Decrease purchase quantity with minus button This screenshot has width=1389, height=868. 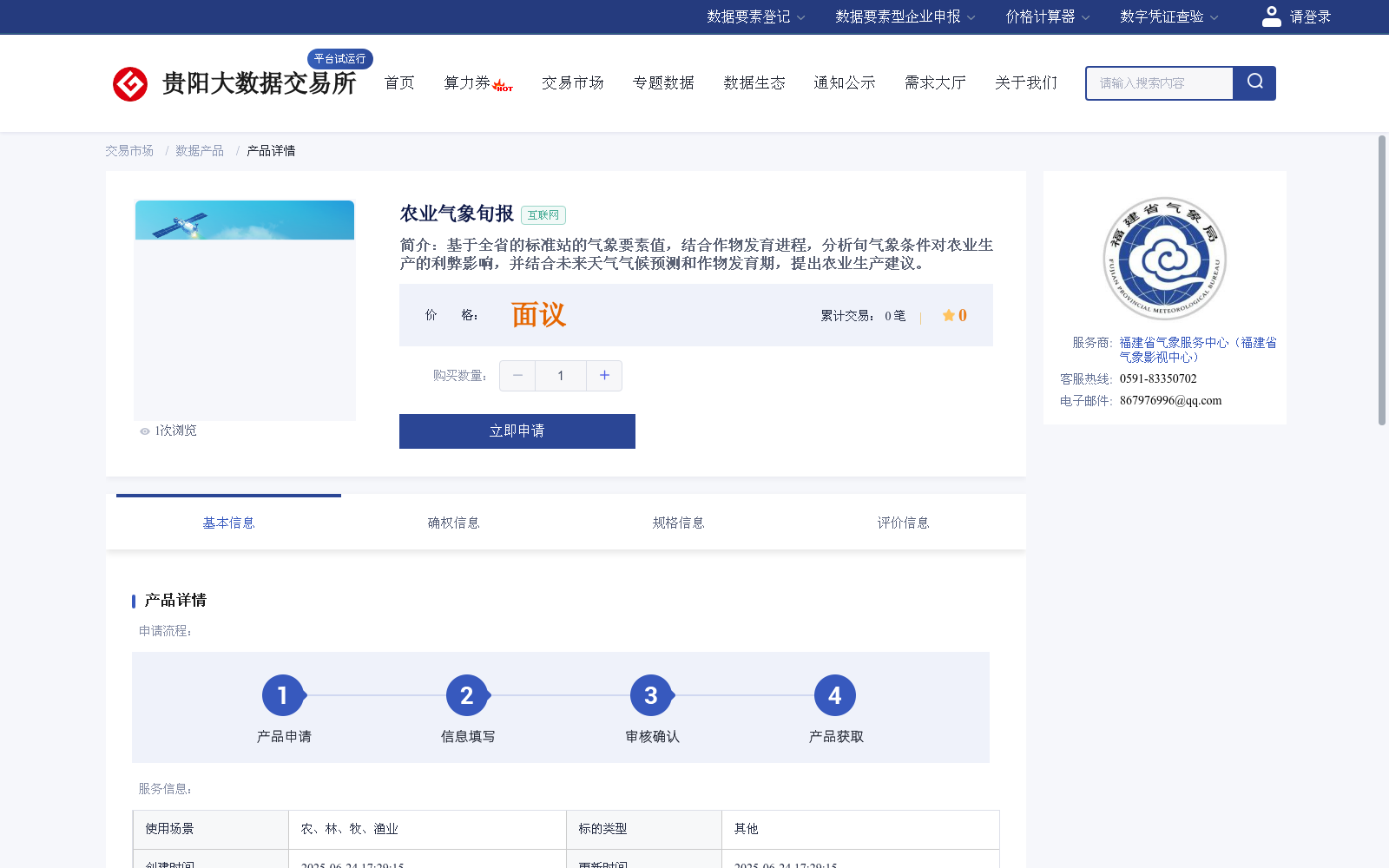point(517,376)
